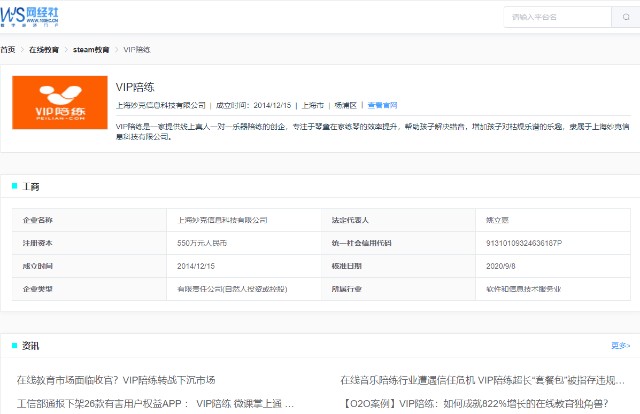Go to 首页 breadcrumb
The width and height of the screenshot is (640, 414).
(x=8, y=50)
